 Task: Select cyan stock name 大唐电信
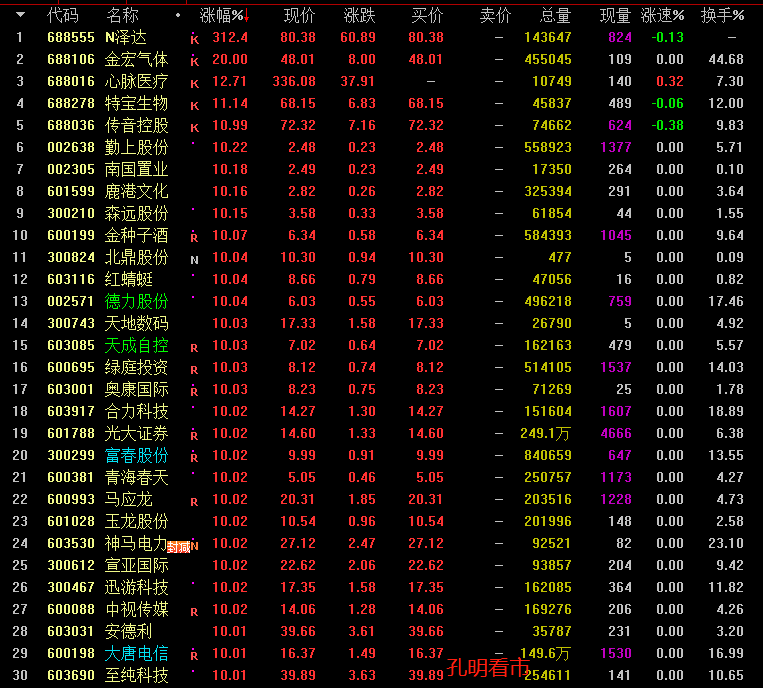tap(136, 653)
